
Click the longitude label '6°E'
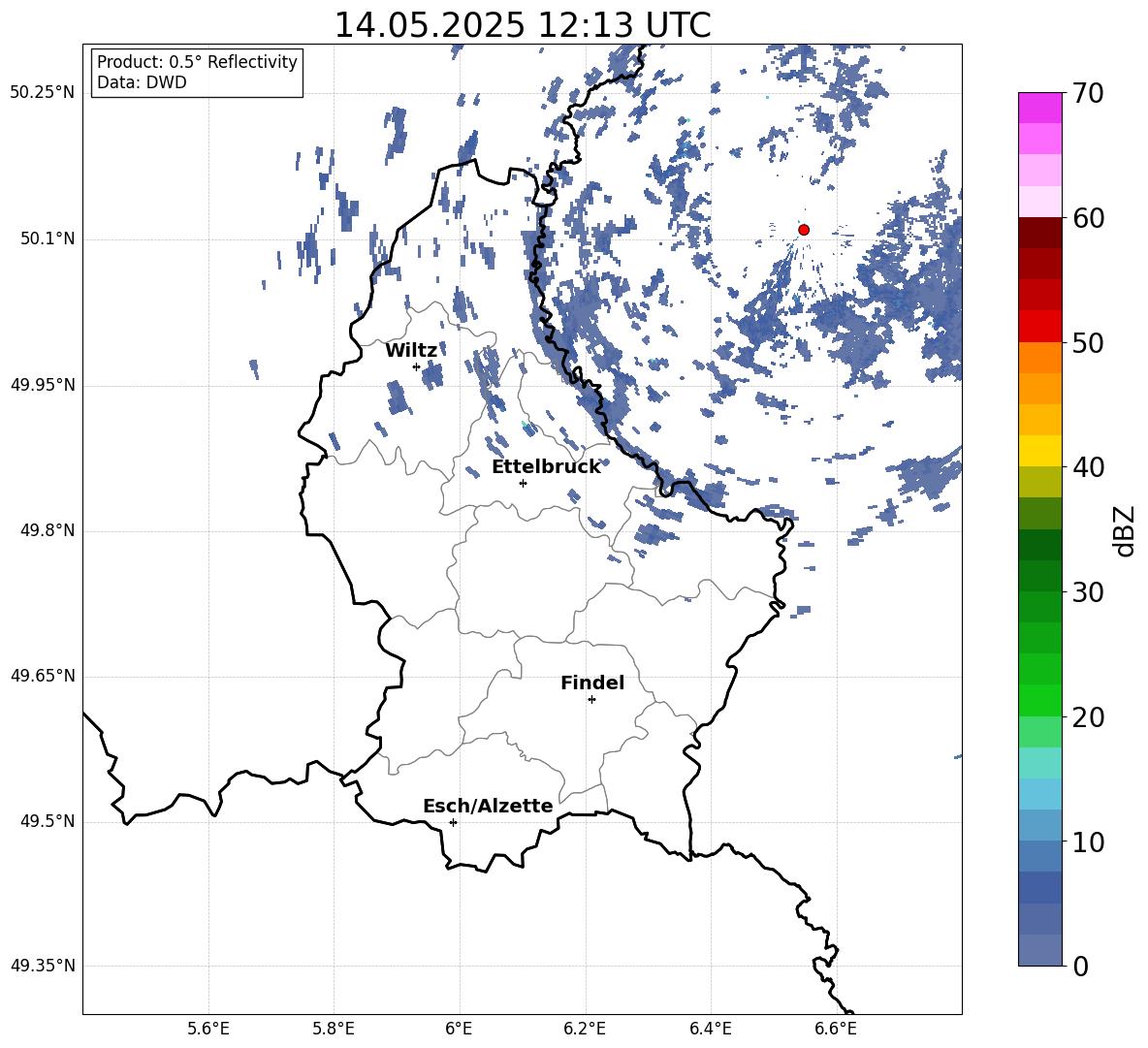459,1029
